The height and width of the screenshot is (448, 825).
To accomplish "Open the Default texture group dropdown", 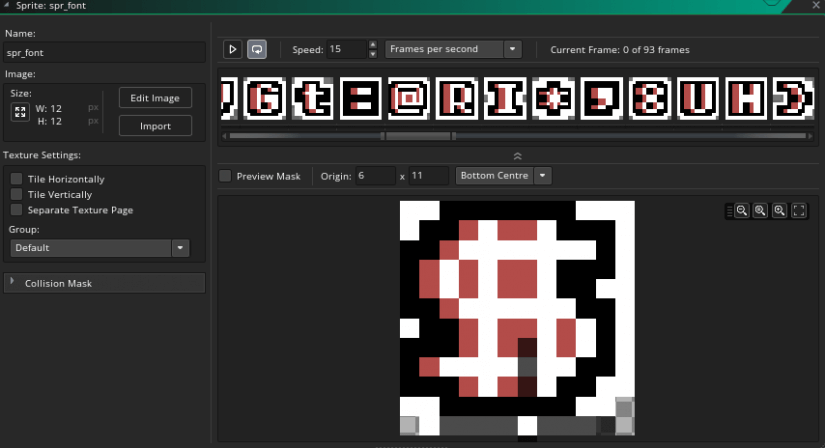I will (100, 248).
